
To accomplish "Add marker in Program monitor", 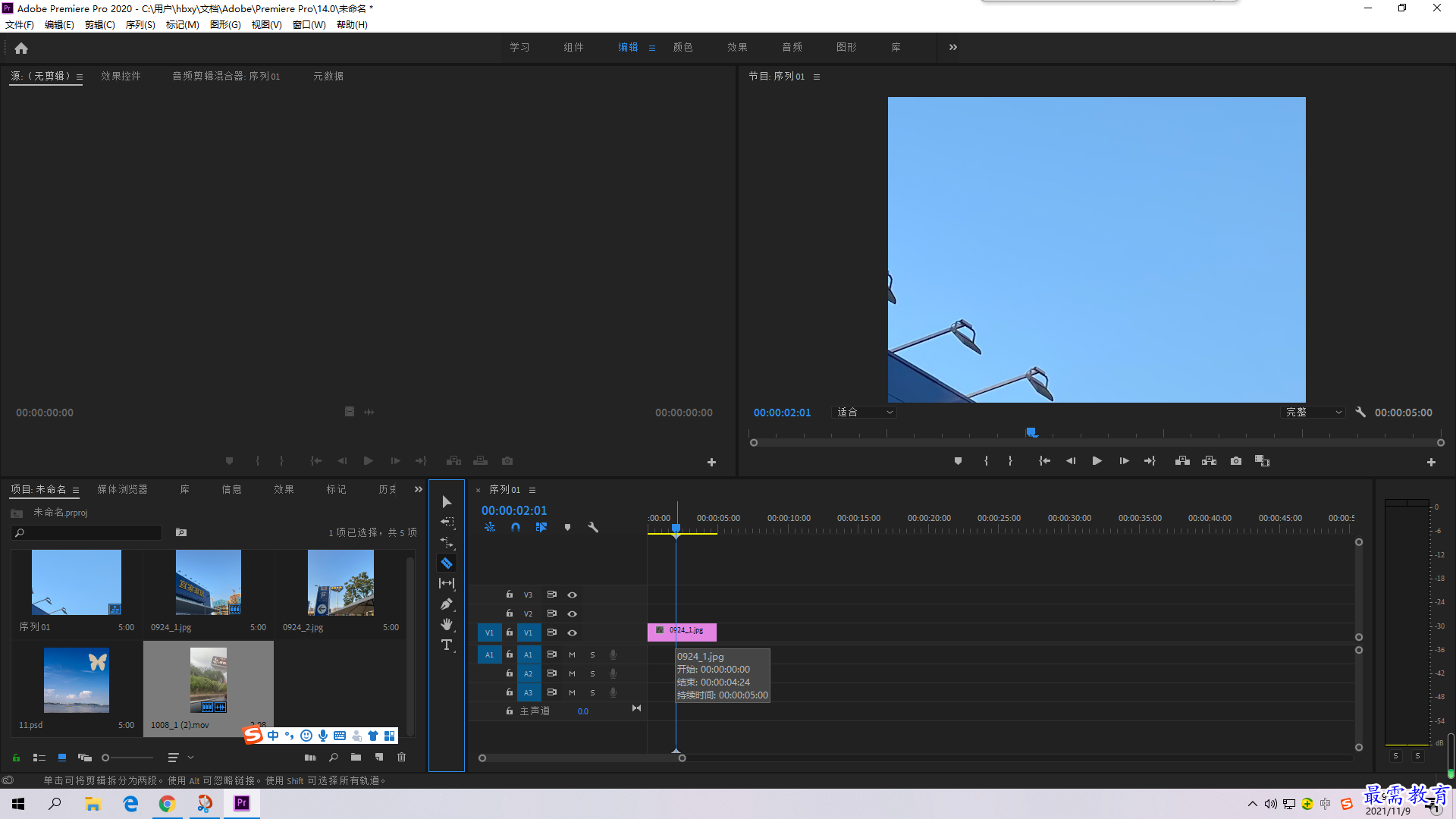I will (x=958, y=461).
